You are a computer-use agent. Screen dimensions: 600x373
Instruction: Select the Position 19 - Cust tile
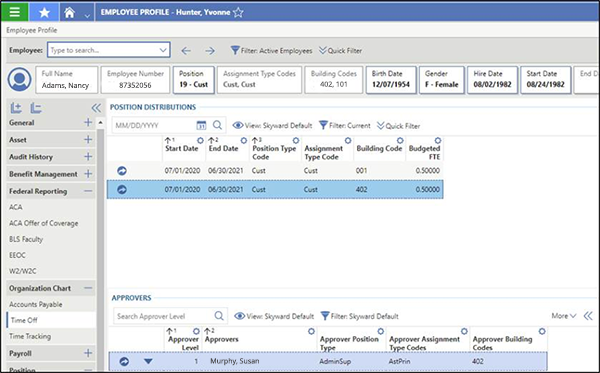193,80
